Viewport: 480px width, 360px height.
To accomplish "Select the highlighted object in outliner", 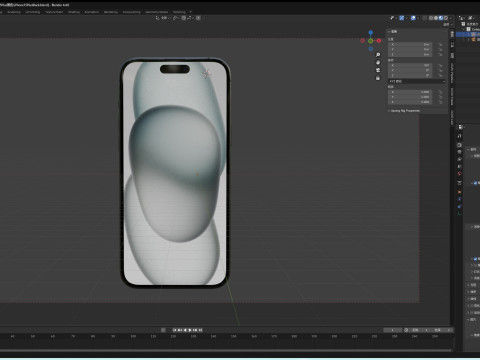I will tap(468, 34).
